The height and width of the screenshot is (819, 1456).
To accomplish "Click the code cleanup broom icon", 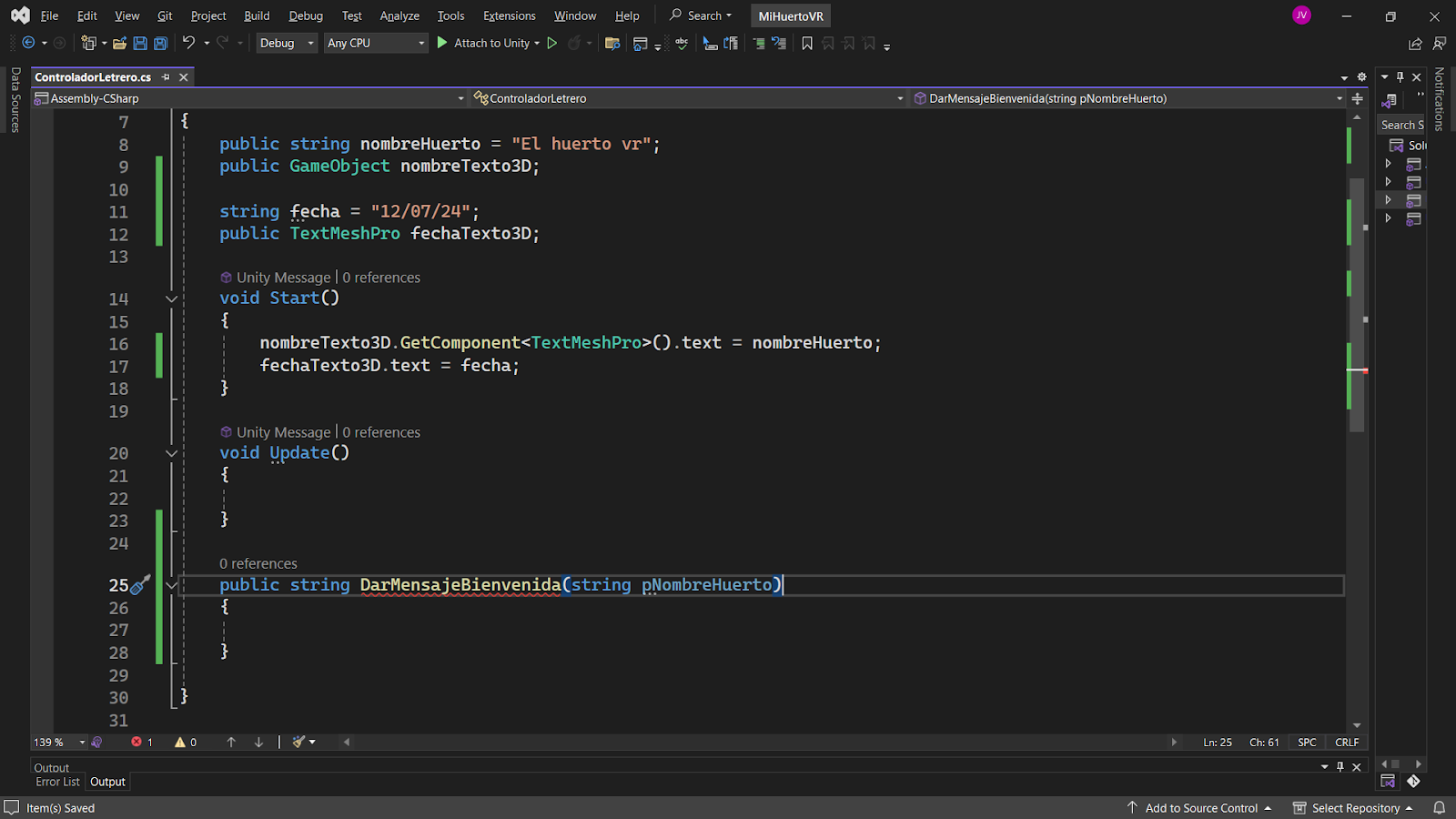I will tap(299, 742).
